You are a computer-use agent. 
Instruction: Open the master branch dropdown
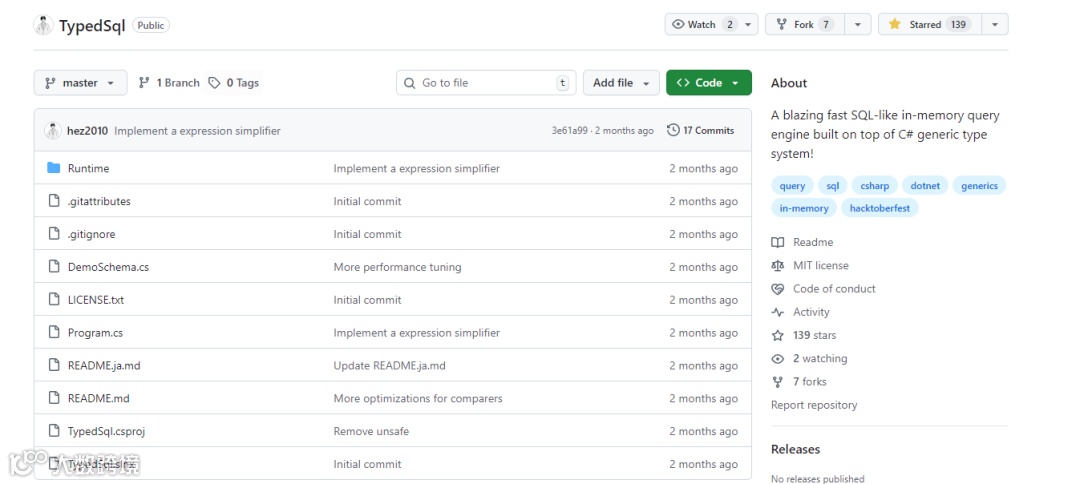(x=80, y=83)
